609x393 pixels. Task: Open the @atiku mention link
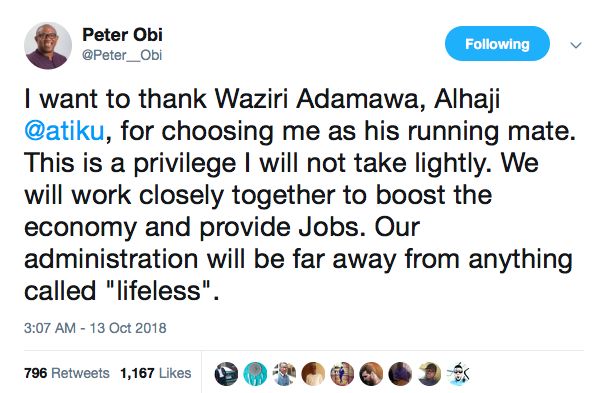pyautogui.click(x=64, y=131)
